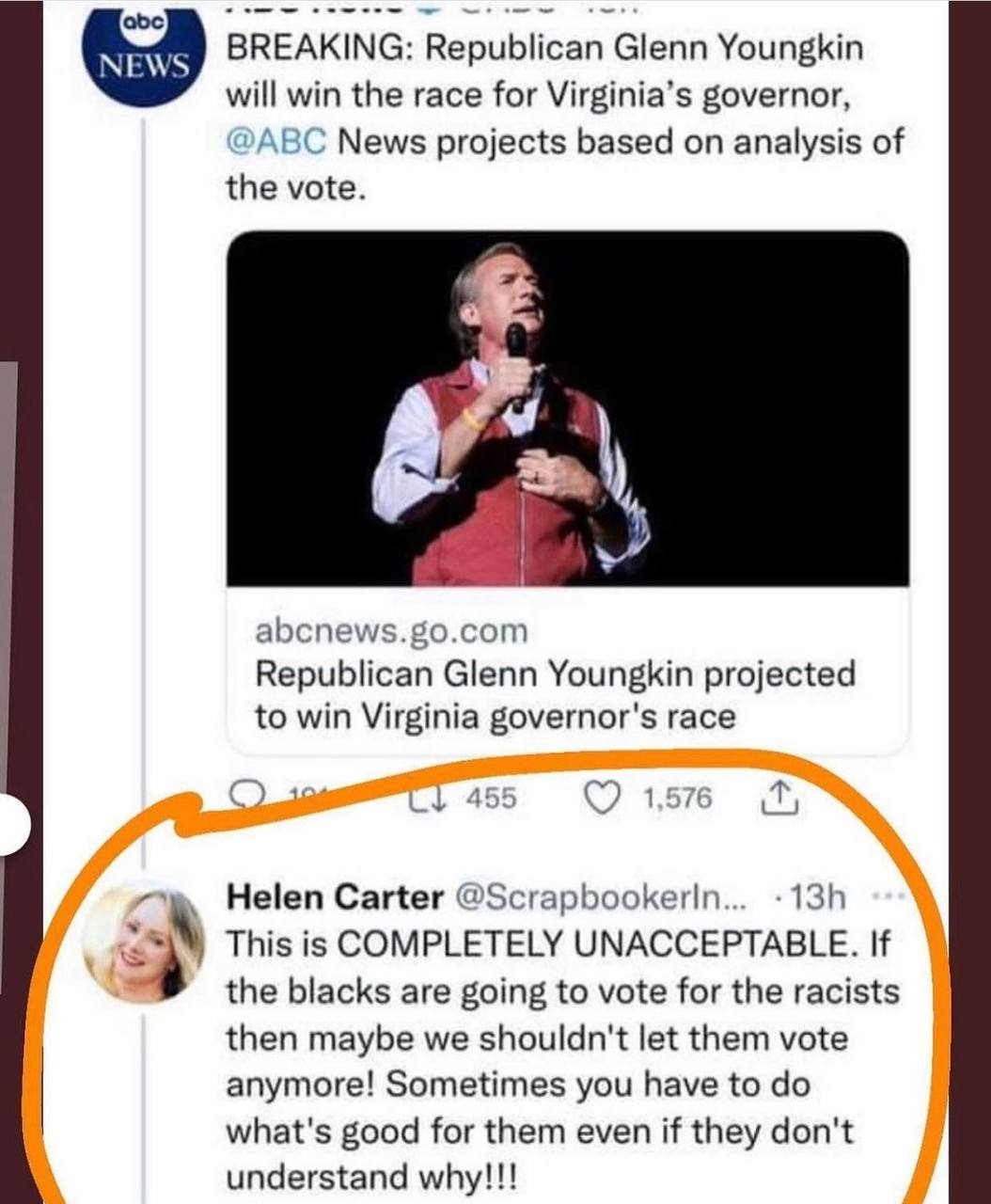Open Helen Carter's profile picture
The width and height of the screenshot is (991, 1204).
coord(143,943)
